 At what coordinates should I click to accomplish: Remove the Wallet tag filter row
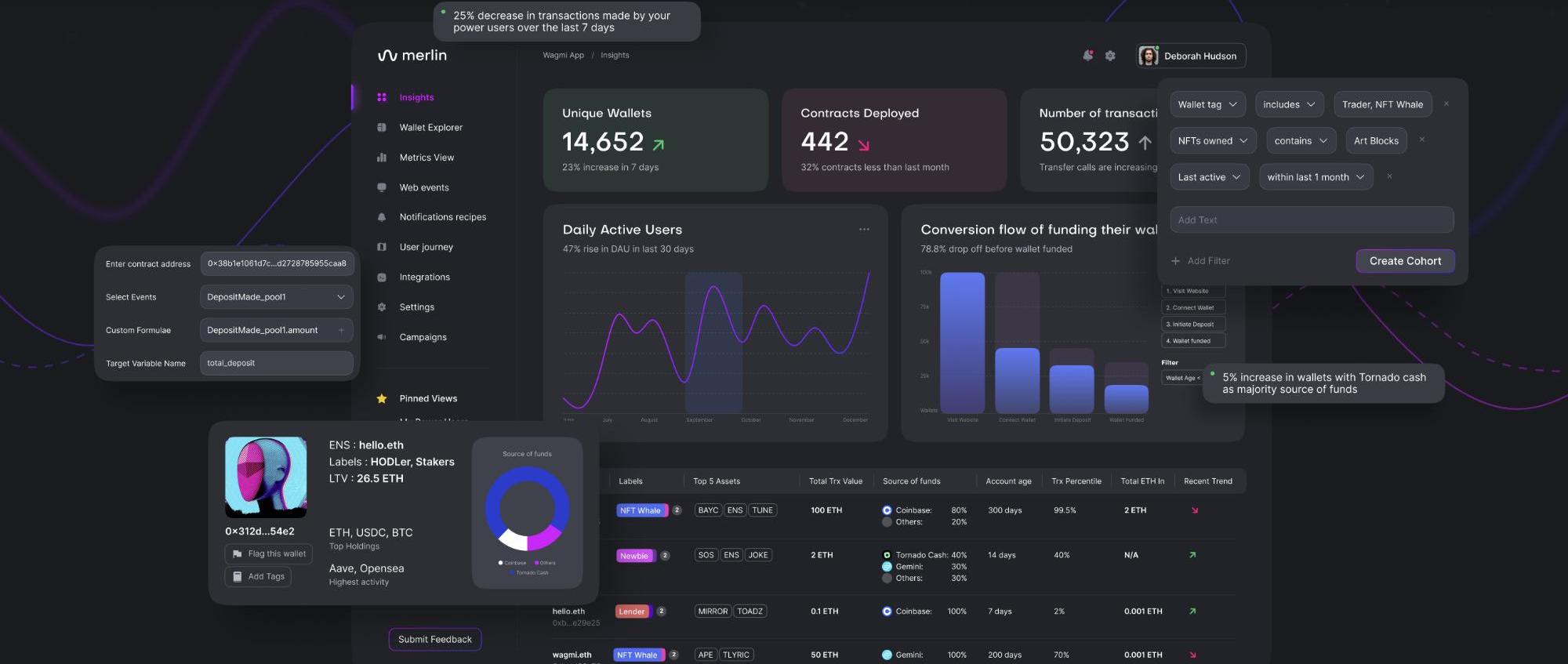1446,104
